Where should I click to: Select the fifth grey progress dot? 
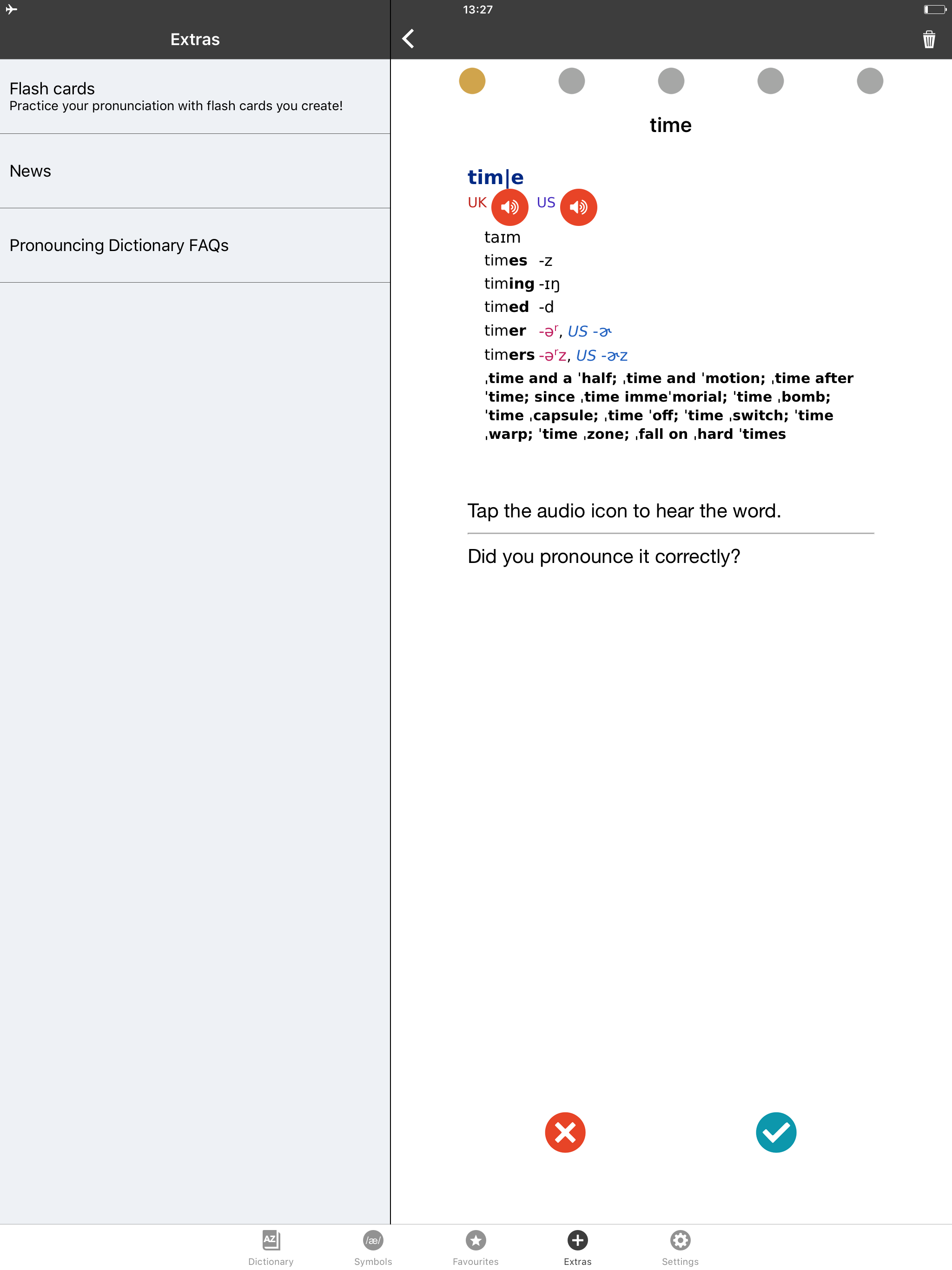pyautogui.click(x=869, y=80)
